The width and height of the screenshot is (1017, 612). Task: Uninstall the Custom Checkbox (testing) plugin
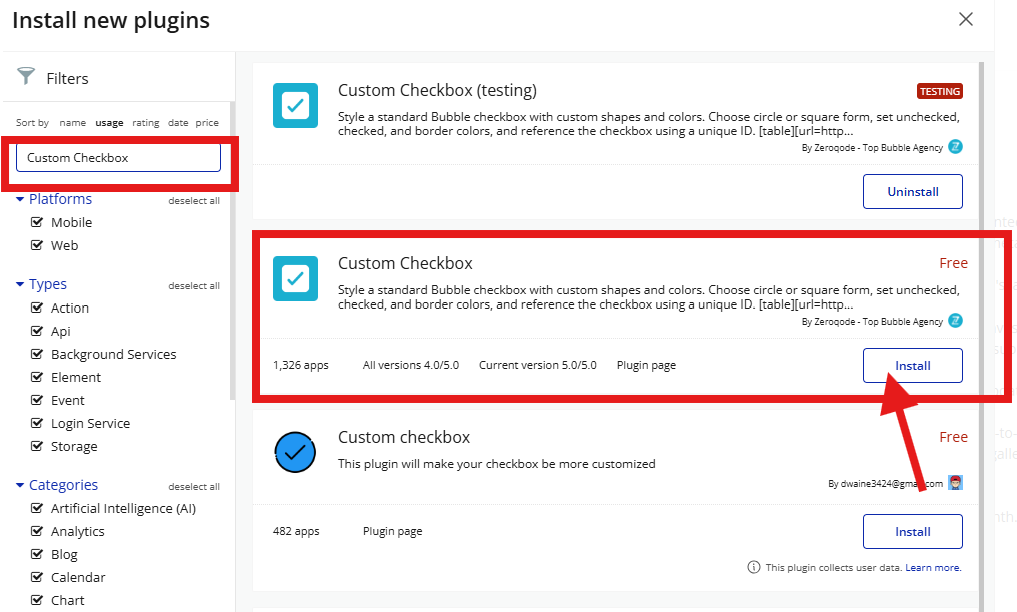pos(912,191)
